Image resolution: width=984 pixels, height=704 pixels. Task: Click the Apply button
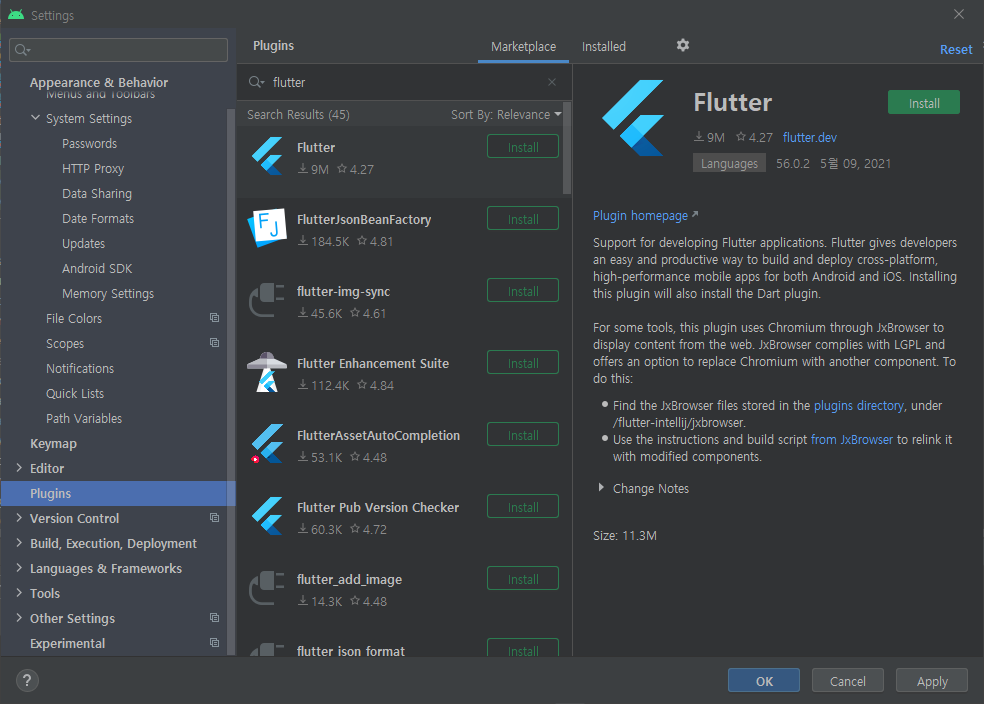(x=932, y=681)
